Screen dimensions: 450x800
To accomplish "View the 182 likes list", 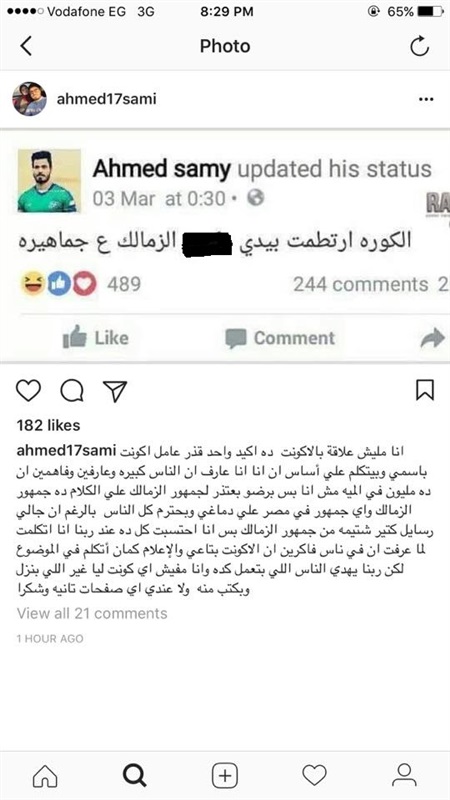I will [48, 426].
